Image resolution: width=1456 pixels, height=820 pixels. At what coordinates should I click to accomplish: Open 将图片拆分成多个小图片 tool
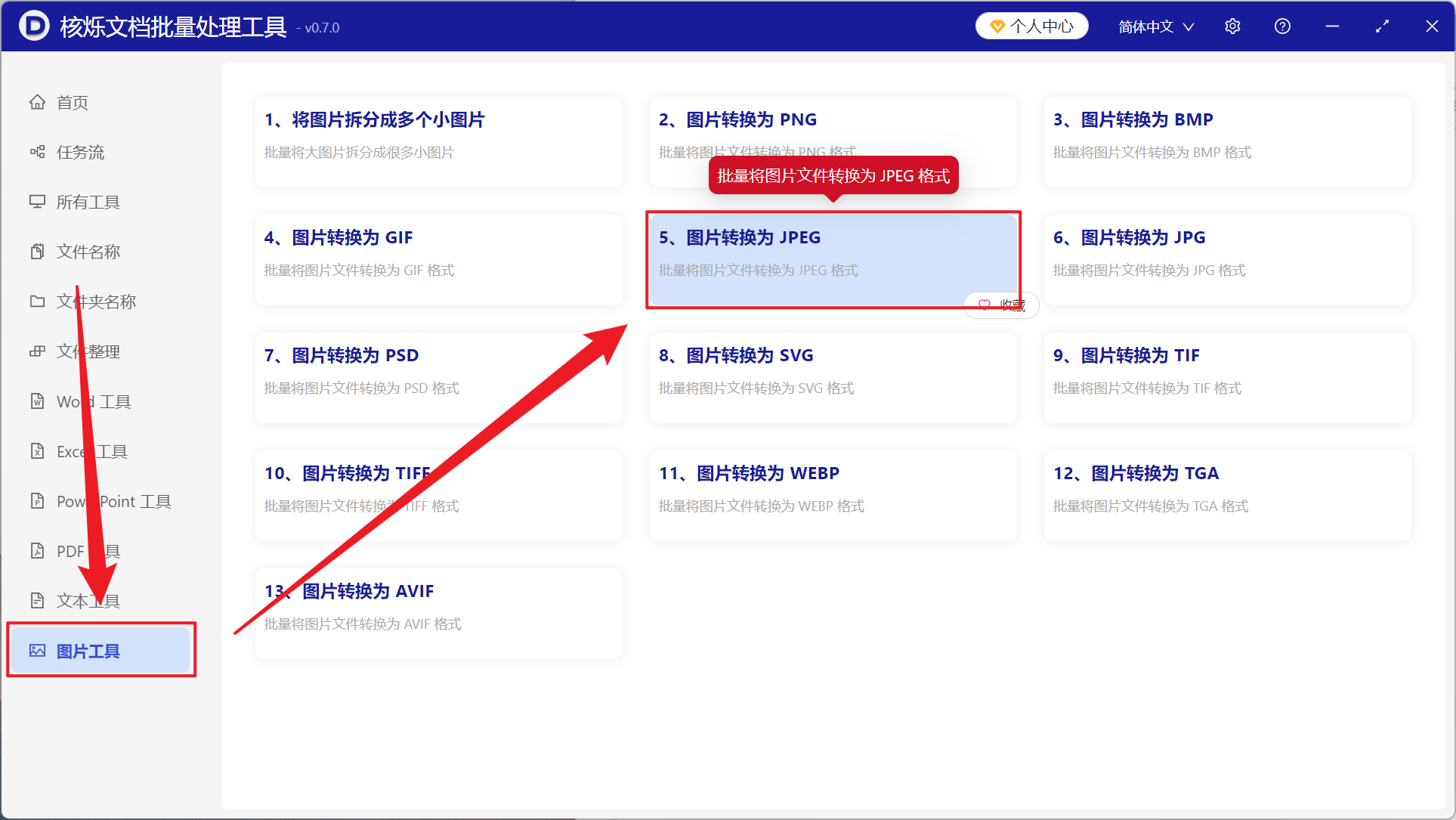click(x=438, y=142)
